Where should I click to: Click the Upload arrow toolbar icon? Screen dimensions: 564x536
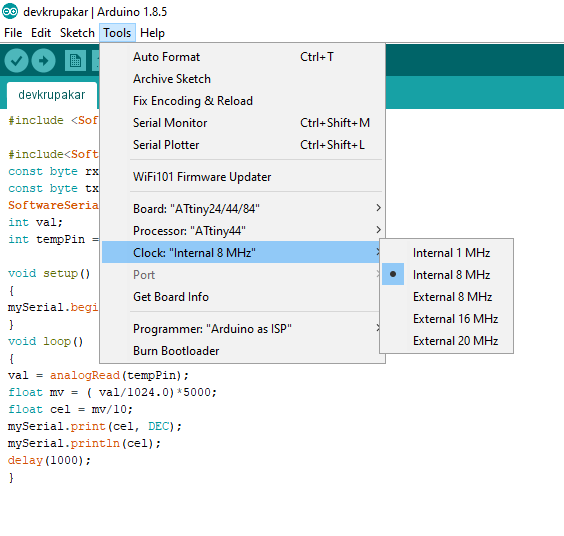43,60
